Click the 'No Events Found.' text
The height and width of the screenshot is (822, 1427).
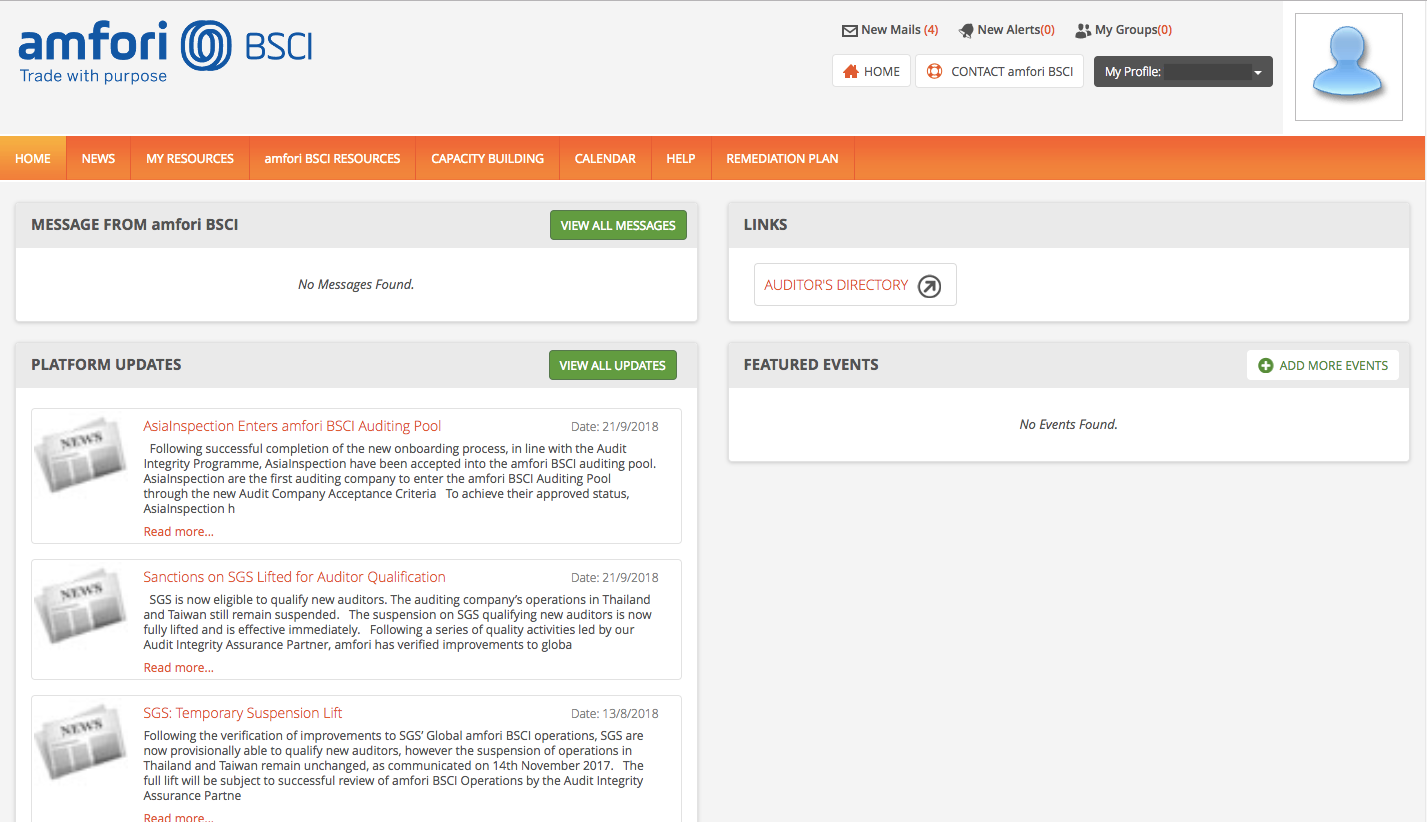[x=1068, y=425]
